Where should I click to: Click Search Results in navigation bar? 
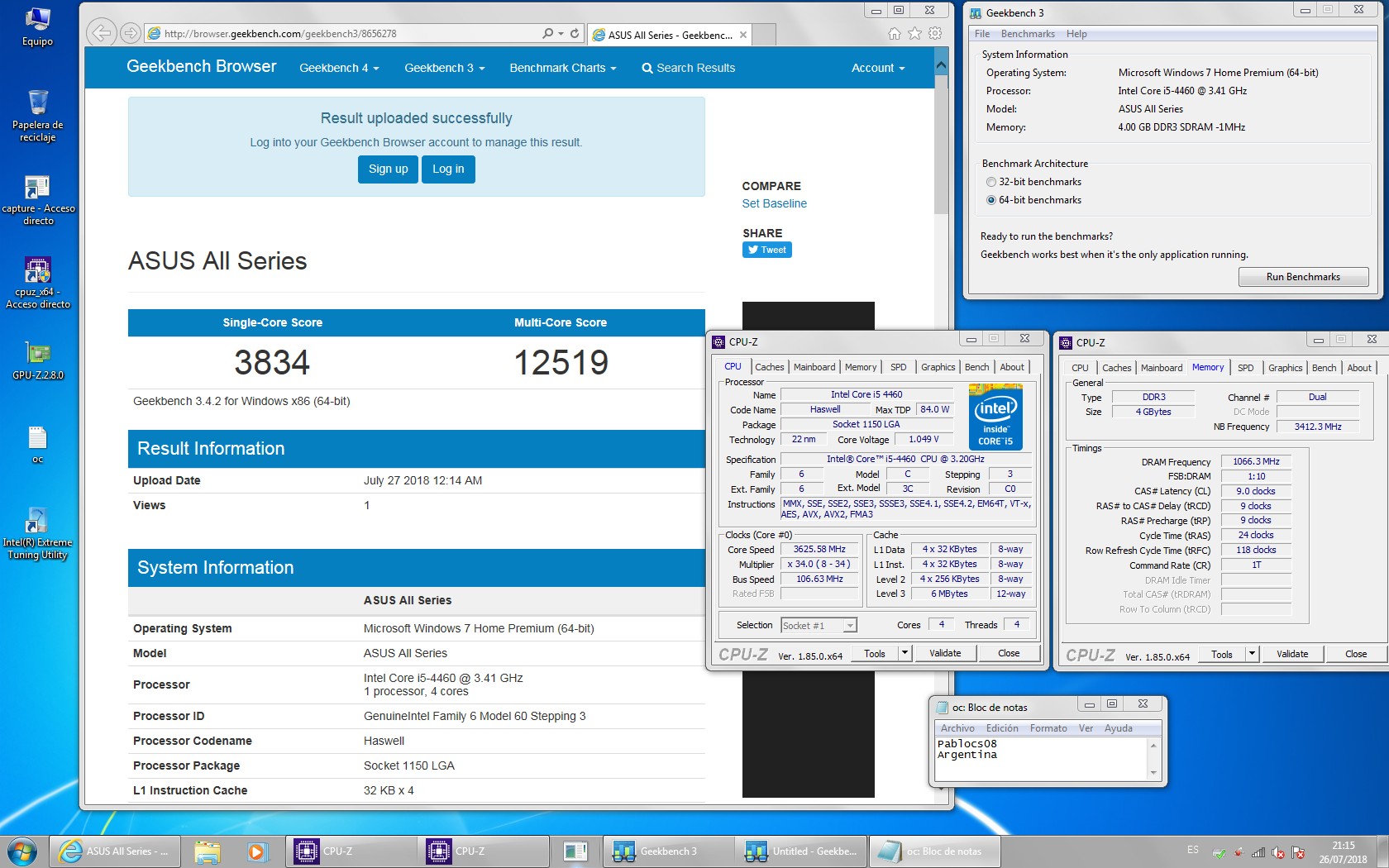point(688,68)
